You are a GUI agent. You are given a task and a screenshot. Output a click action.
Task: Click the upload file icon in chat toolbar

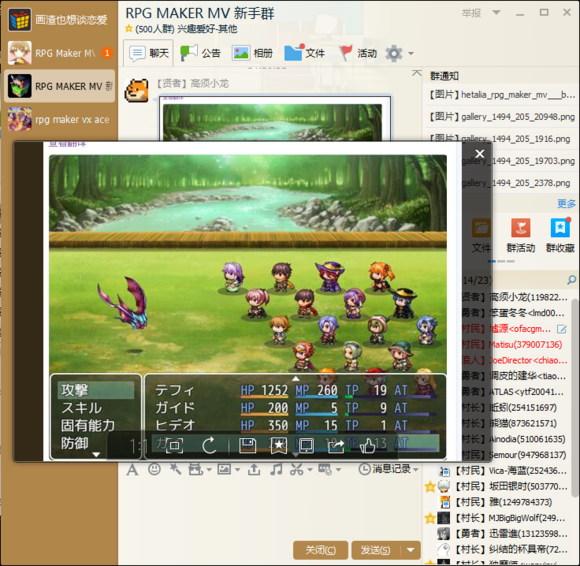click(x=254, y=469)
